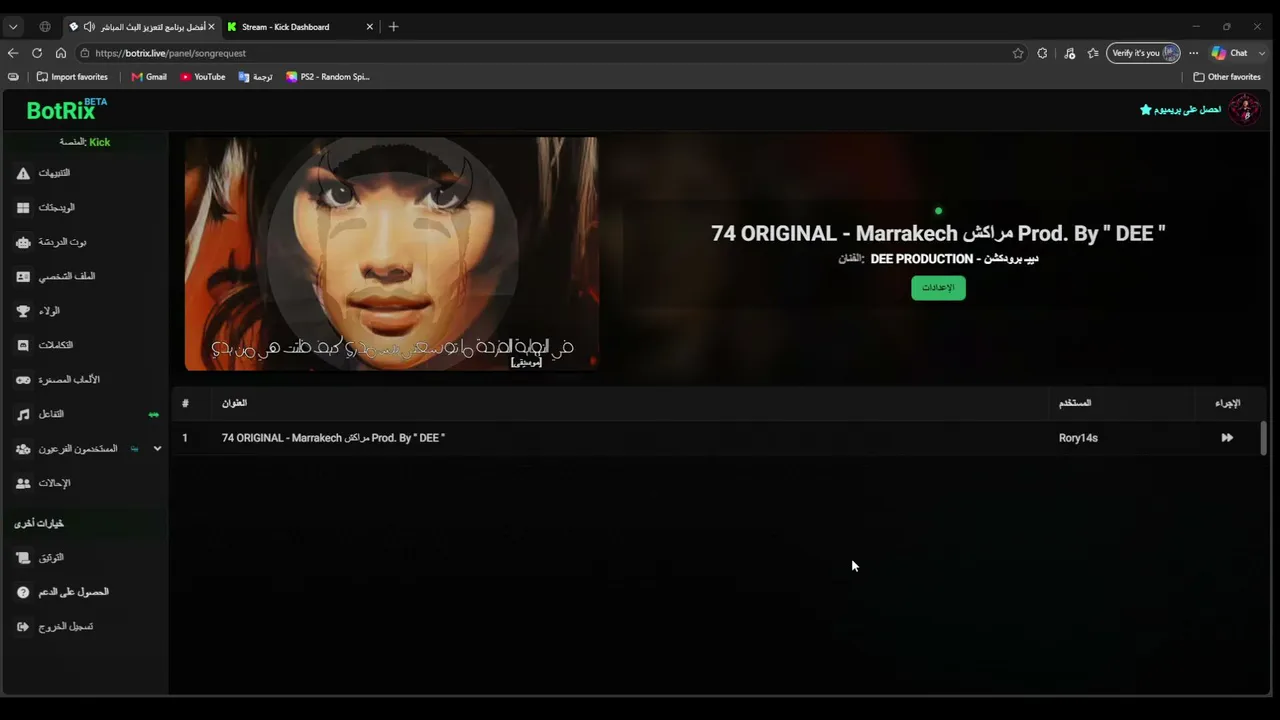Click the browser back arrow
1280x720 pixels.
[x=13, y=53]
